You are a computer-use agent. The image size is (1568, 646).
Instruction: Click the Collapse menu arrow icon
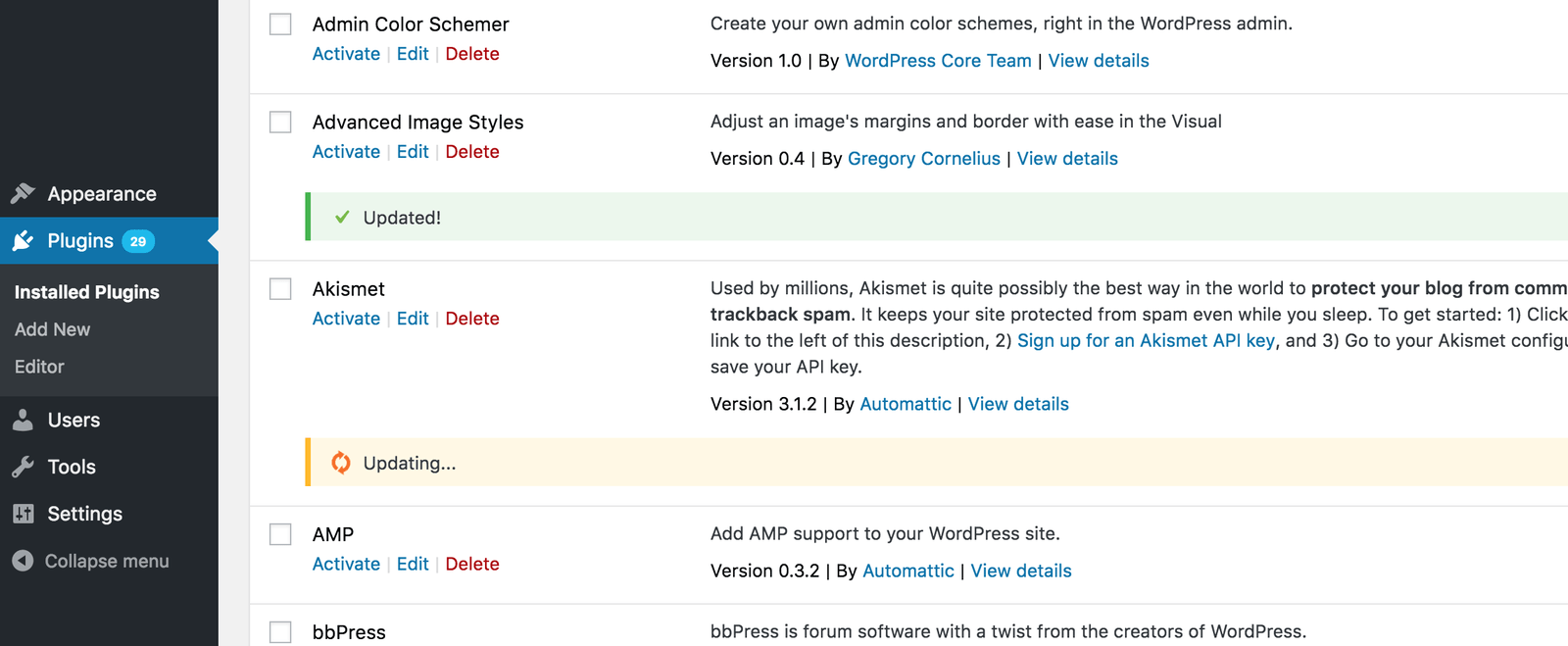[x=23, y=561]
